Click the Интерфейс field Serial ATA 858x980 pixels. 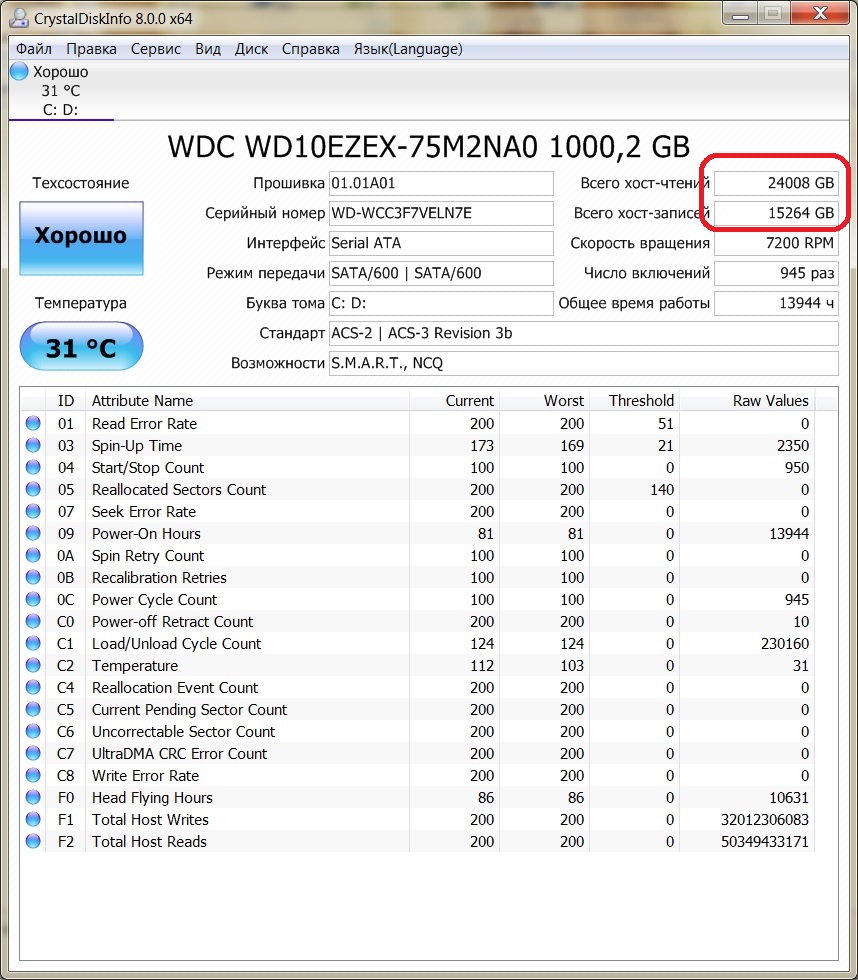click(x=441, y=243)
